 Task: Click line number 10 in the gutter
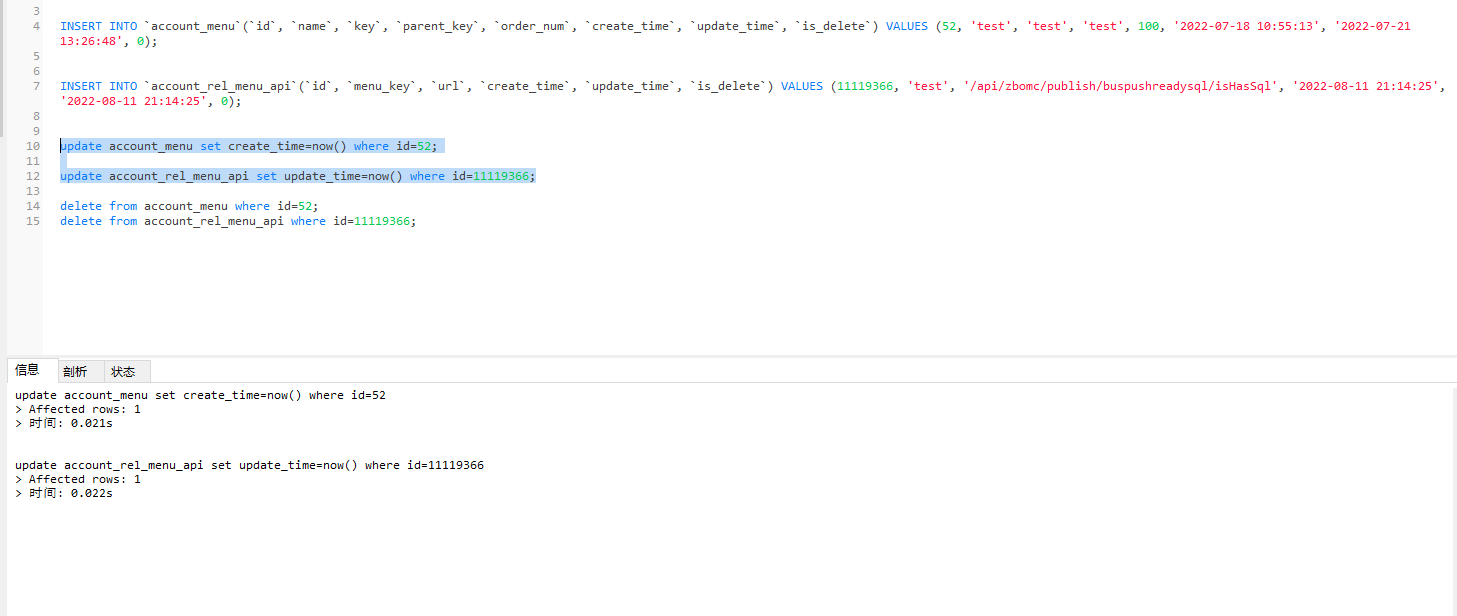click(x=33, y=146)
